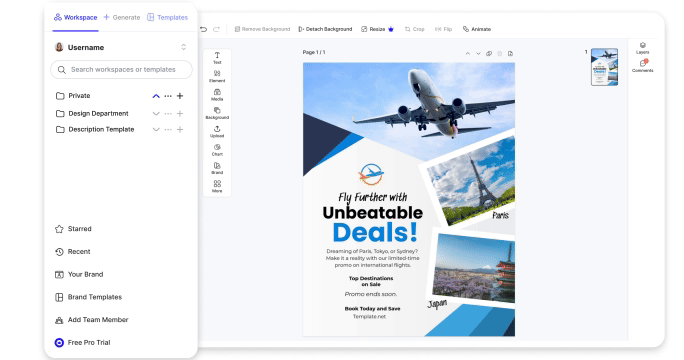This screenshot has height=360, width=684.
Task: Select the Background tool
Action: coord(217,113)
